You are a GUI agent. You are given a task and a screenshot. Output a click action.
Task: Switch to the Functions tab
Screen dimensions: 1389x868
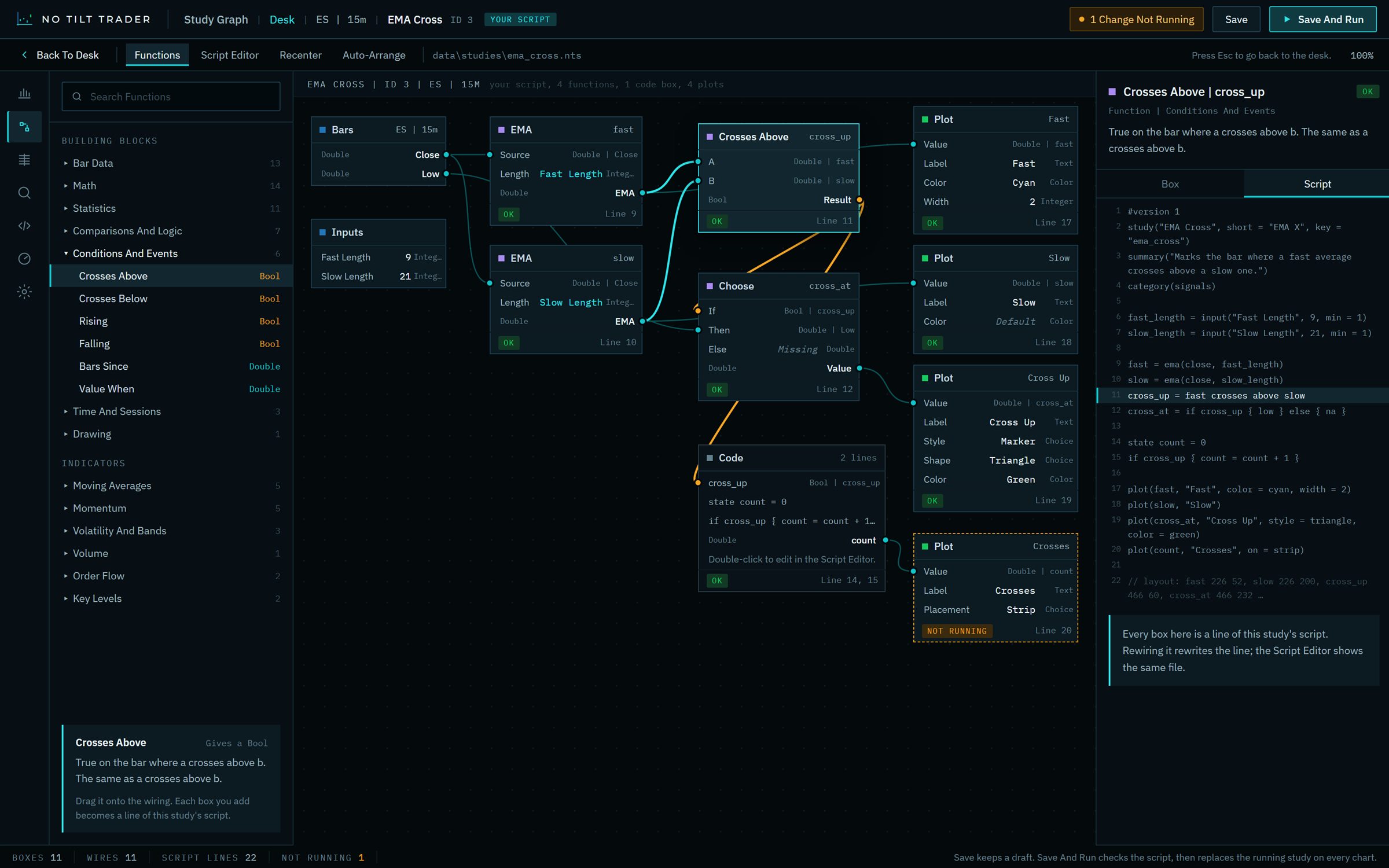(157, 55)
